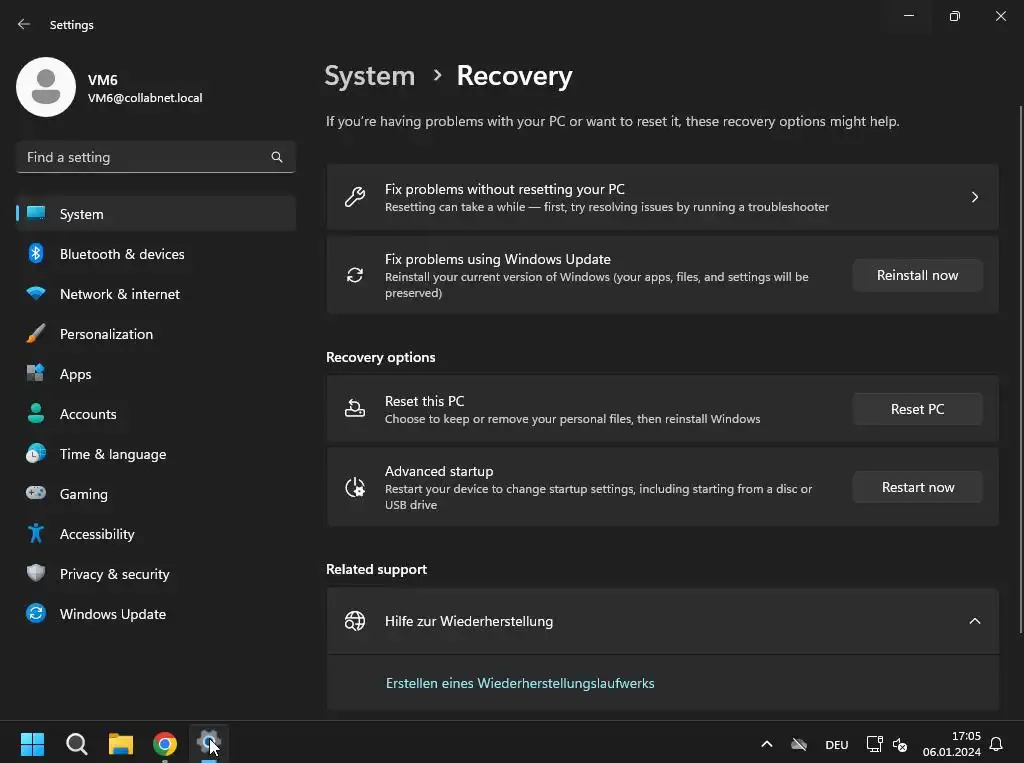Click the paintbrush Personalization icon

coord(36,333)
